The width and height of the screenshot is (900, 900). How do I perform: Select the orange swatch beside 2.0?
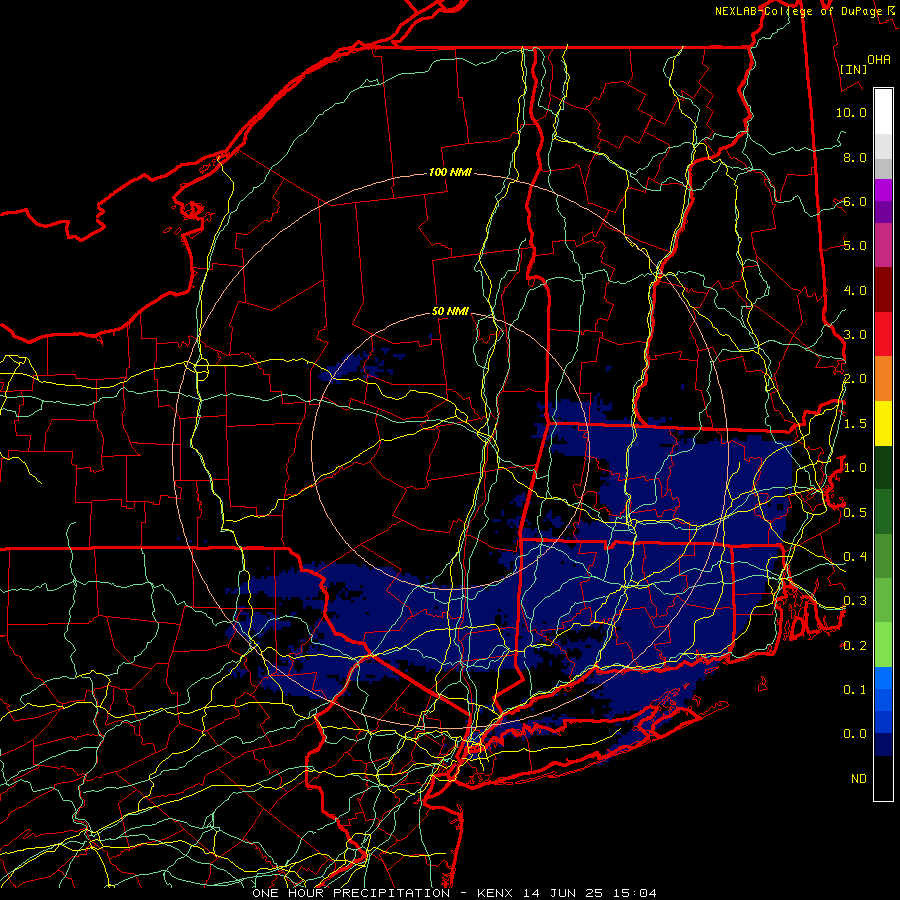(x=883, y=379)
